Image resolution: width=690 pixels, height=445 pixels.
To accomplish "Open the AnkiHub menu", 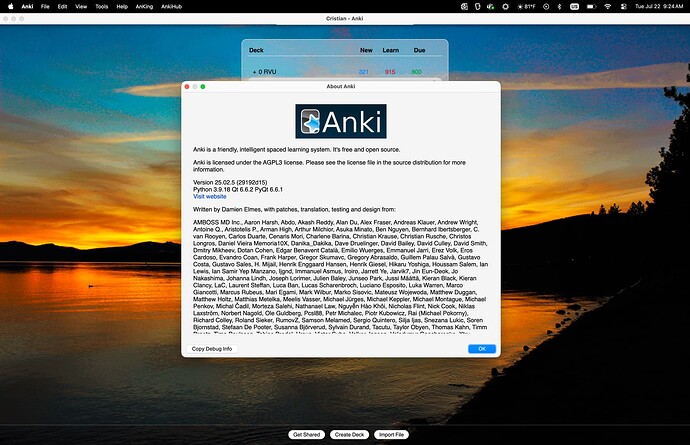I will [x=171, y=7].
